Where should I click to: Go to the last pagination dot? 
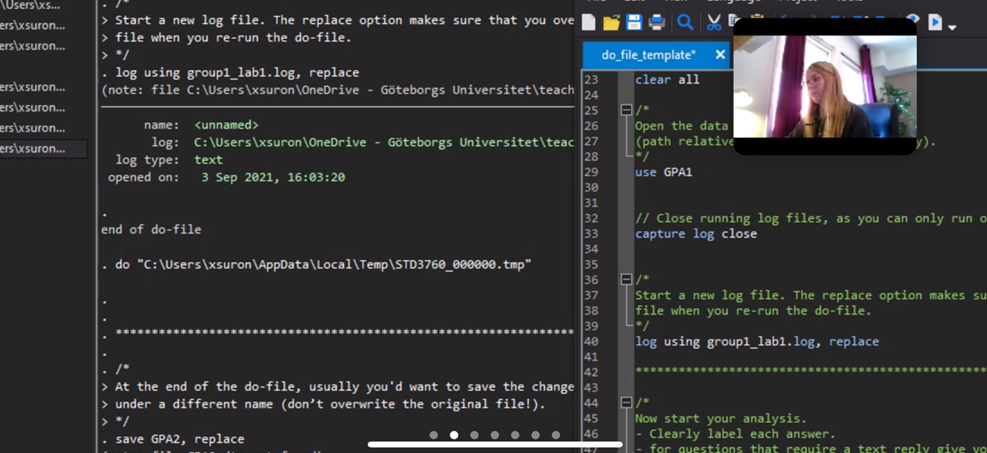556,435
